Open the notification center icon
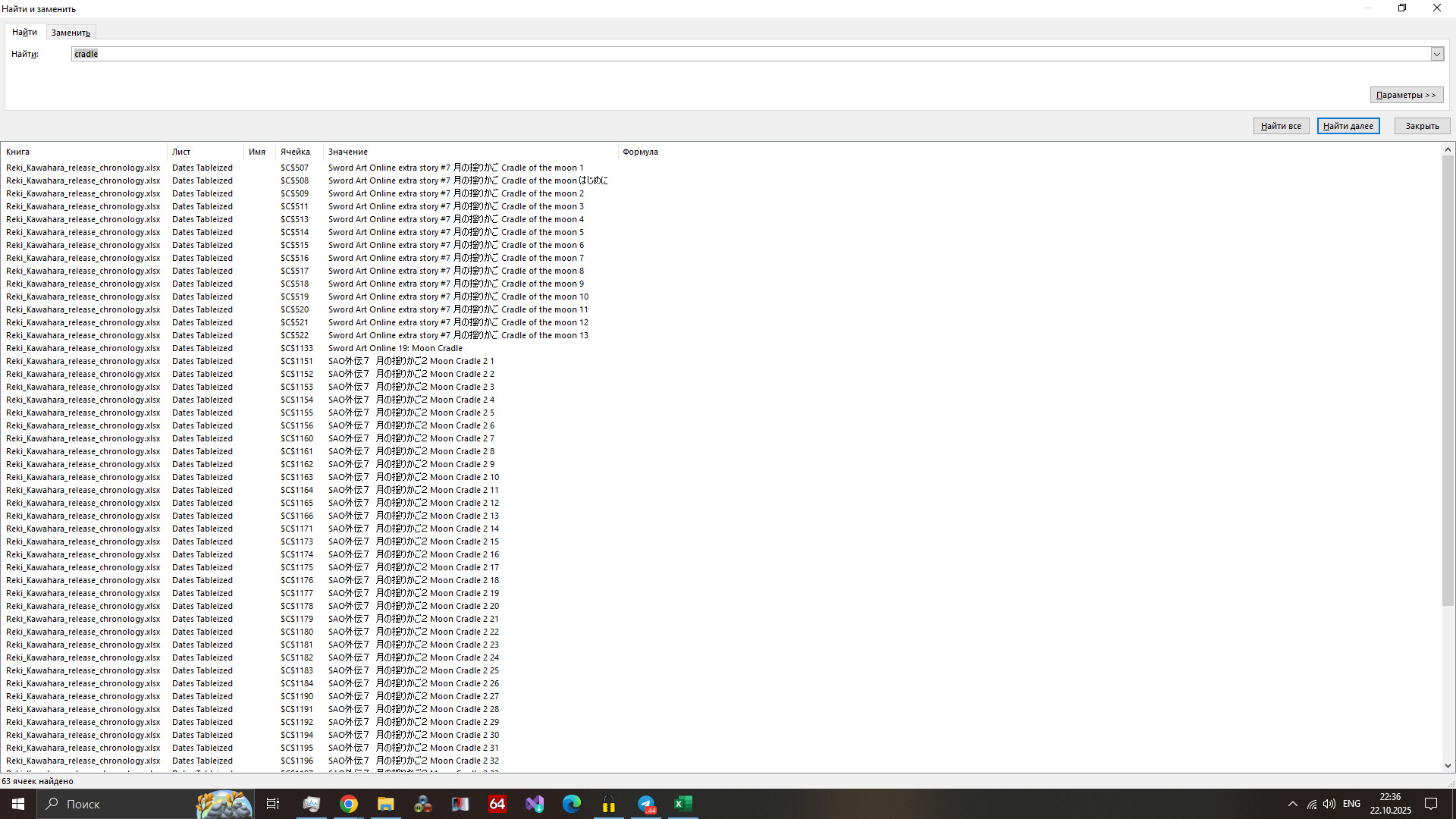 tap(1431, 804)
